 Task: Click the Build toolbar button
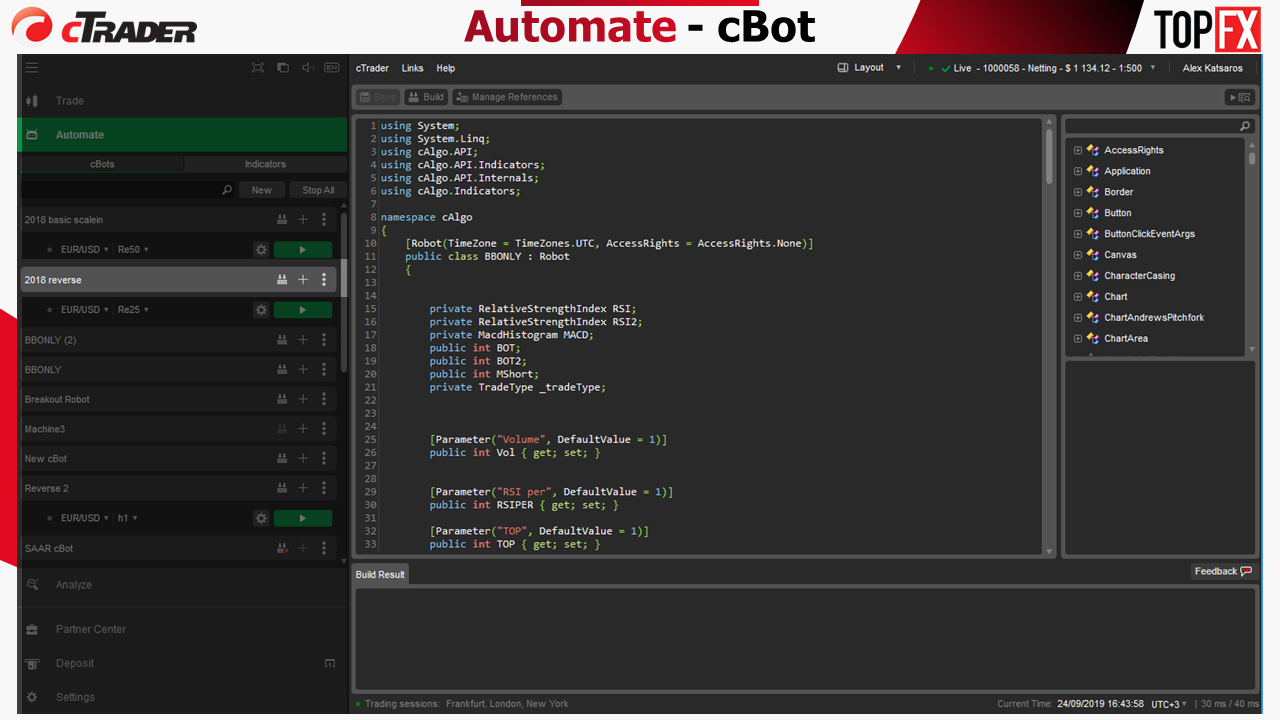(426, 97)
